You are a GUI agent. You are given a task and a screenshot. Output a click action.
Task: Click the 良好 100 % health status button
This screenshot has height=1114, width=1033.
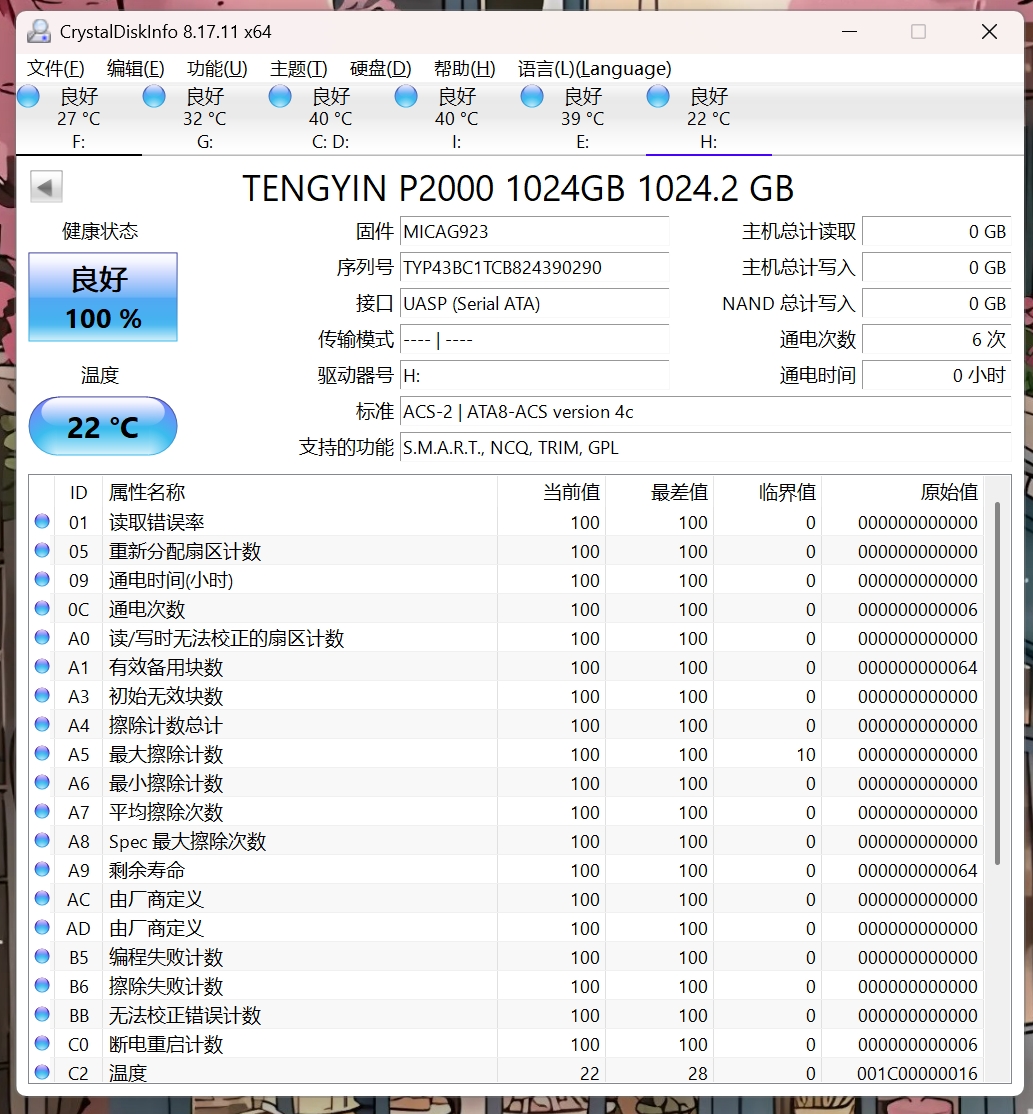coord(103,297)
